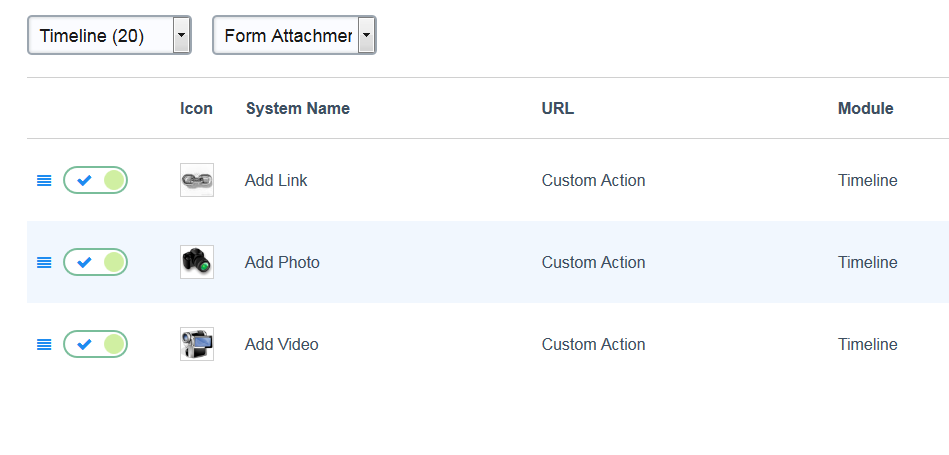This screenshot has height=455, width=949.
Task: Select the Add Link system name
Action: (276, 181)
